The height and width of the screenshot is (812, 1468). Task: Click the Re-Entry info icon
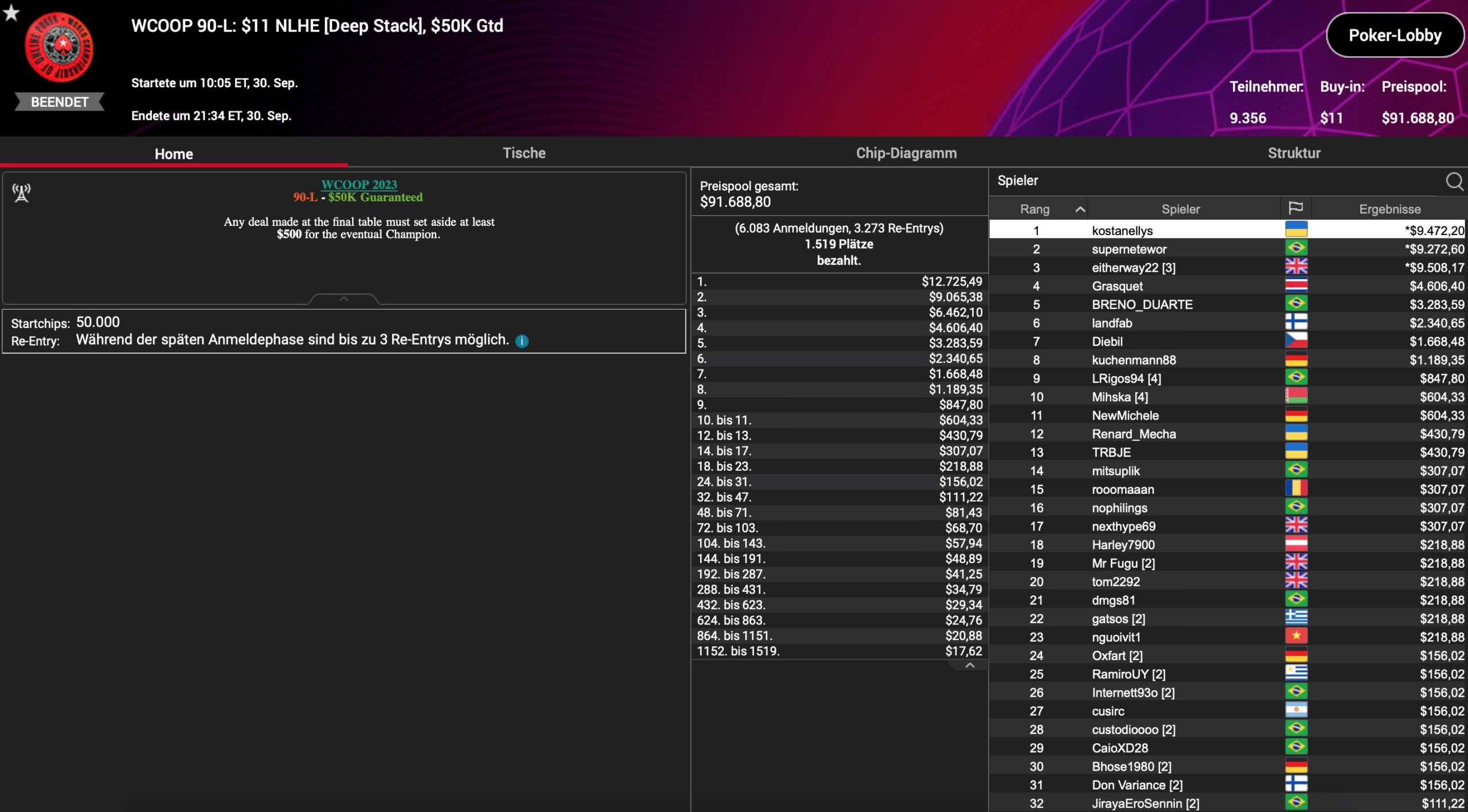point(522,341)
